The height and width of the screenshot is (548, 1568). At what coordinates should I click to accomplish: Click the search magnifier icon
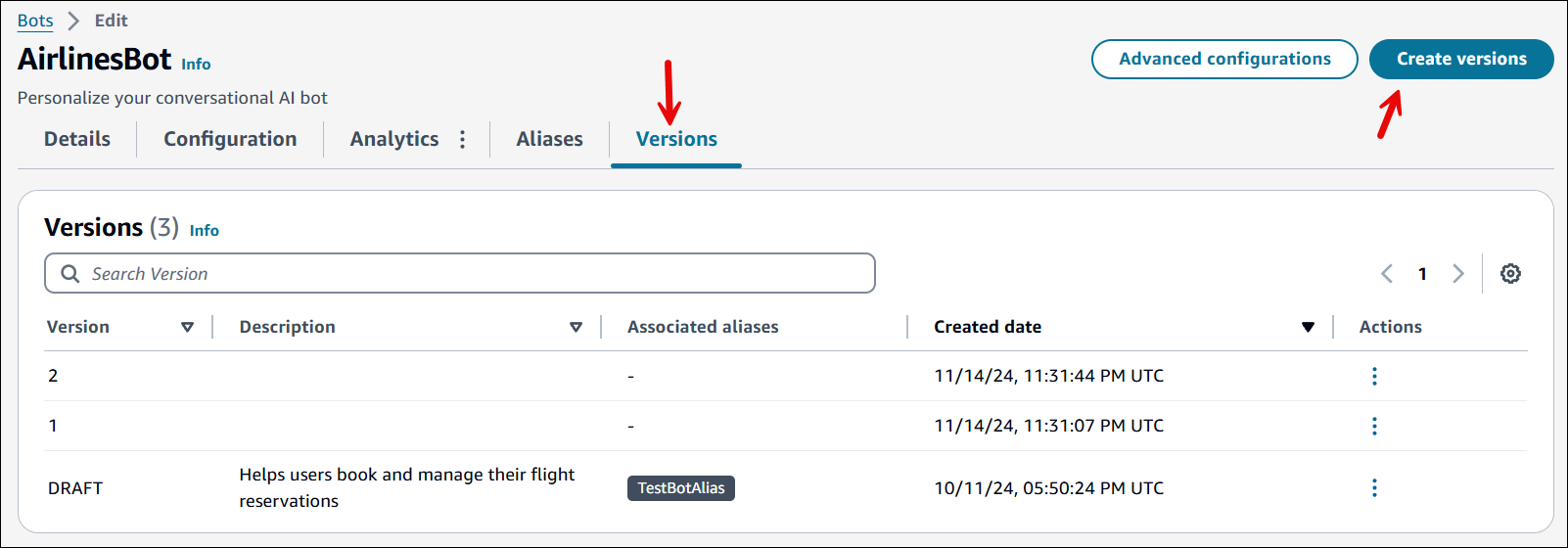point(70,274)
